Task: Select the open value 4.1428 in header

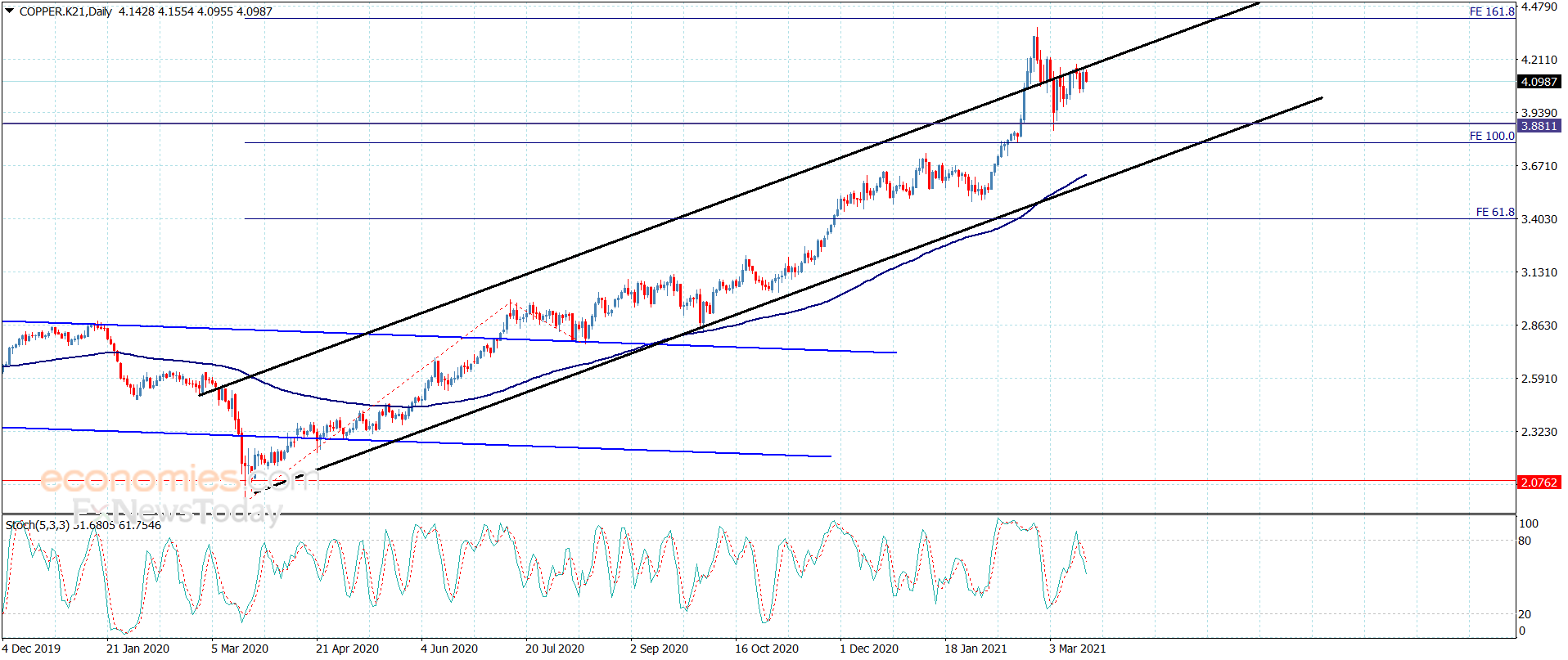Action: click(137, 11)
